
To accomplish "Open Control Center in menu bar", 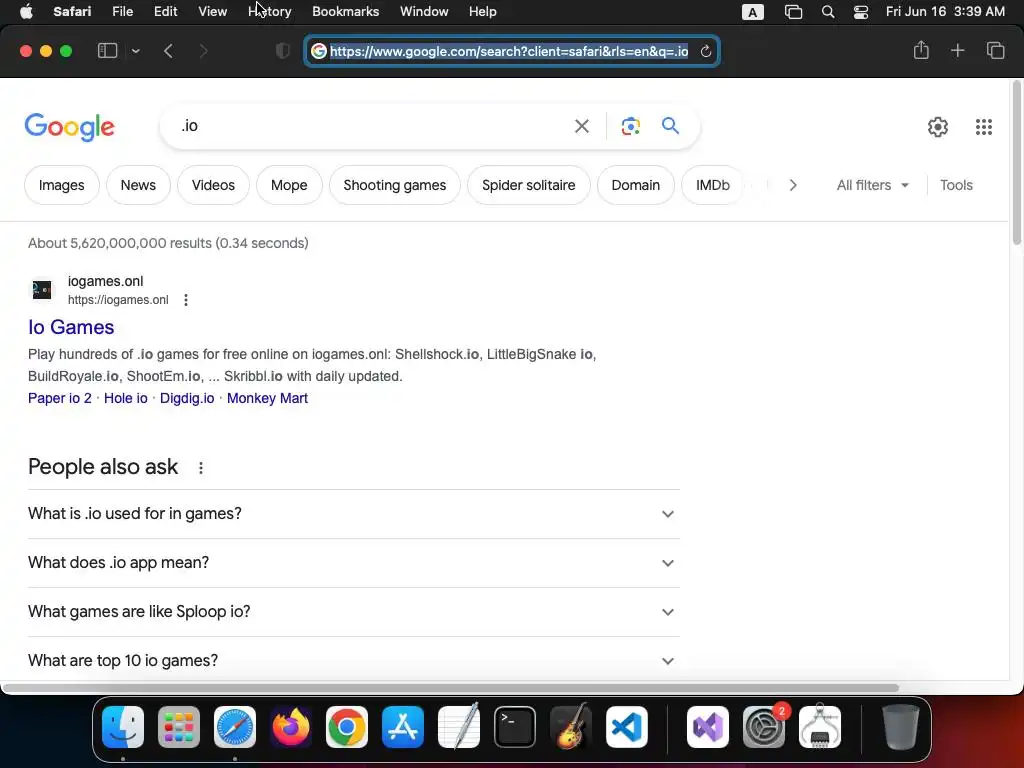I will coord(861,12).
